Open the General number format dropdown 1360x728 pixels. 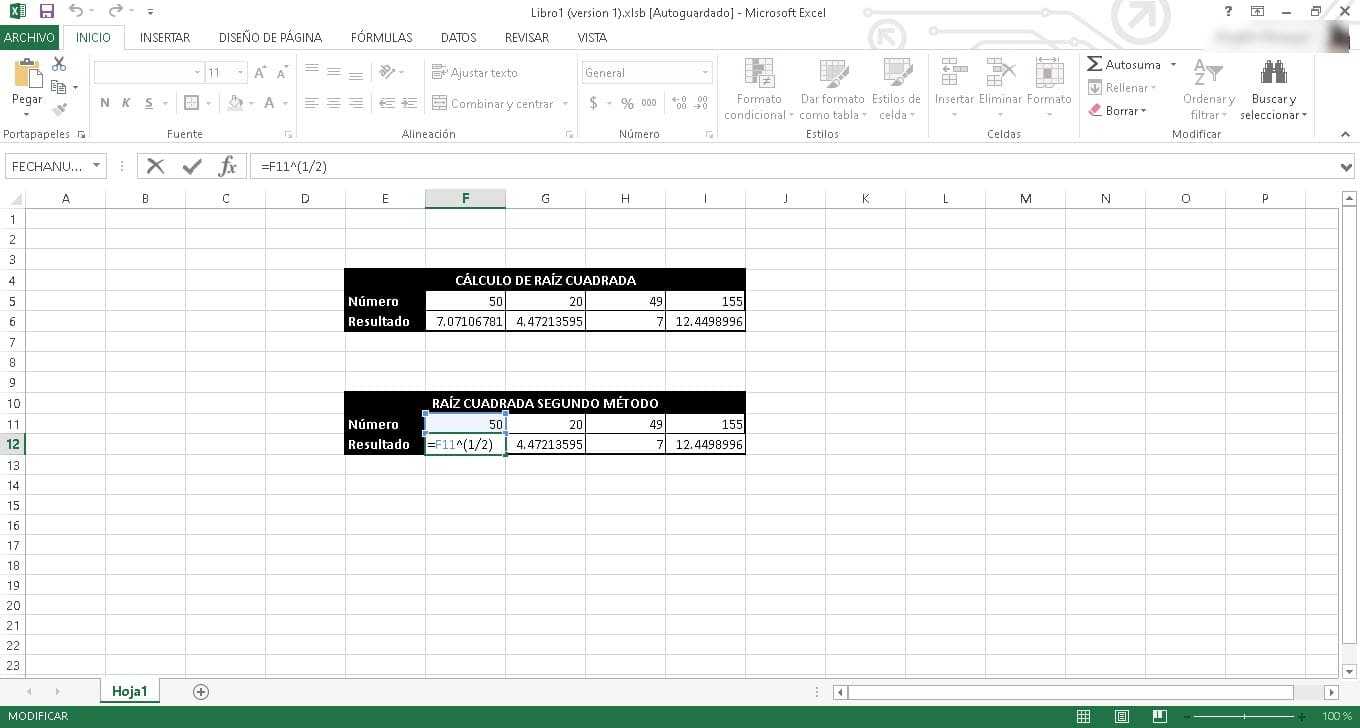705,72
